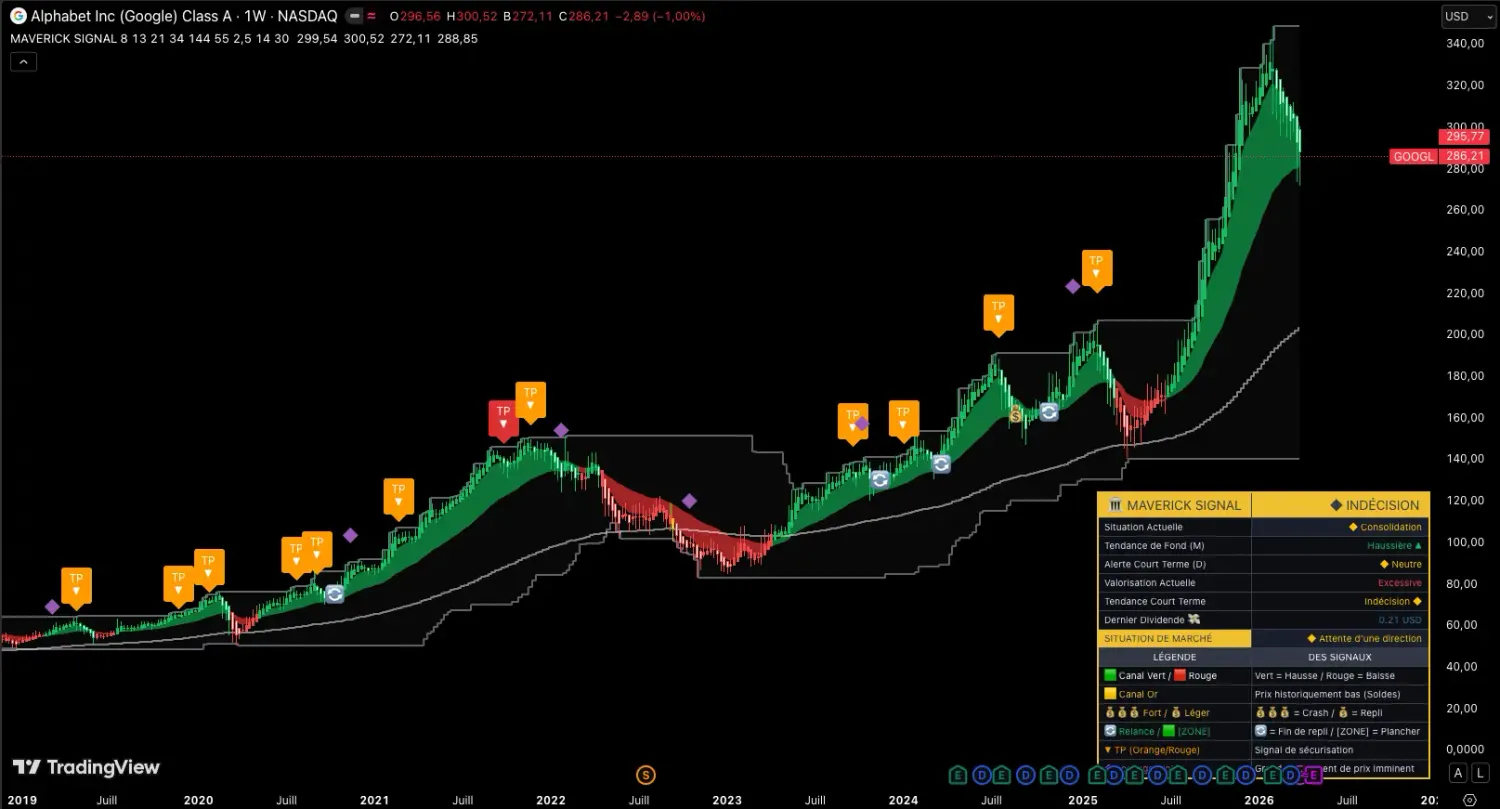Click the red TP signal marker

pyautogui.click(x=503, y=419)
